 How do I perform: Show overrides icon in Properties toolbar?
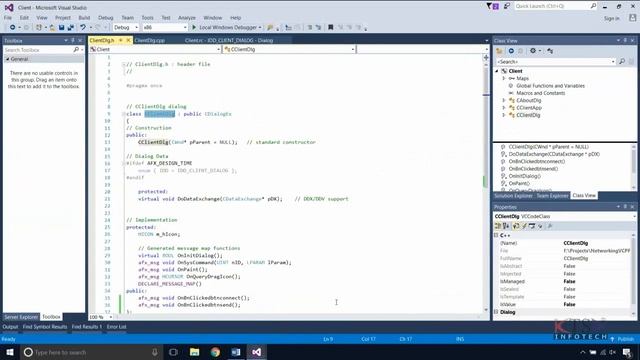tap(540, 226)
